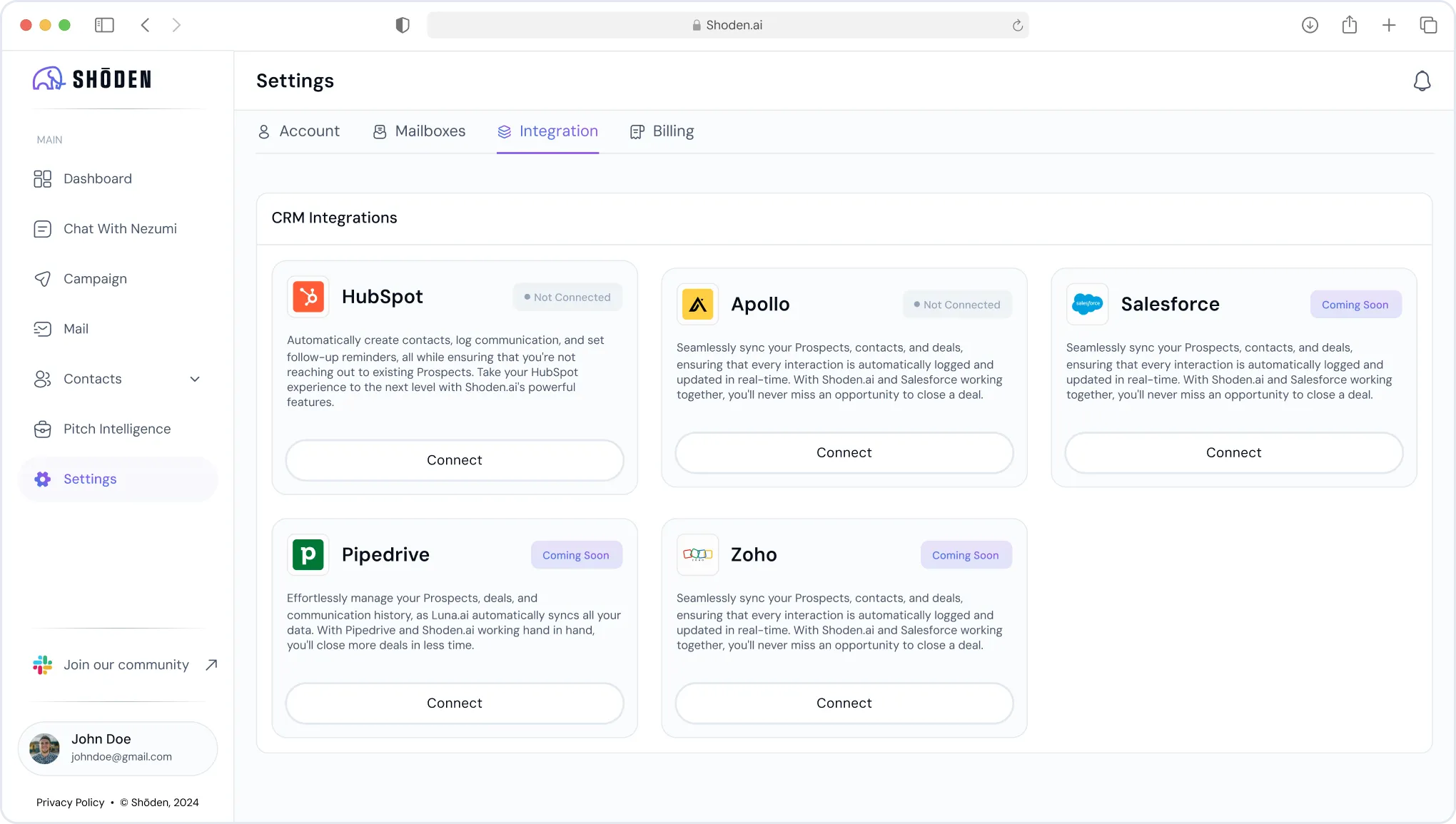This screenshot has height=824, width=1456.
Task: Click the Shoden.ai address bar
Action: point(727,25)
